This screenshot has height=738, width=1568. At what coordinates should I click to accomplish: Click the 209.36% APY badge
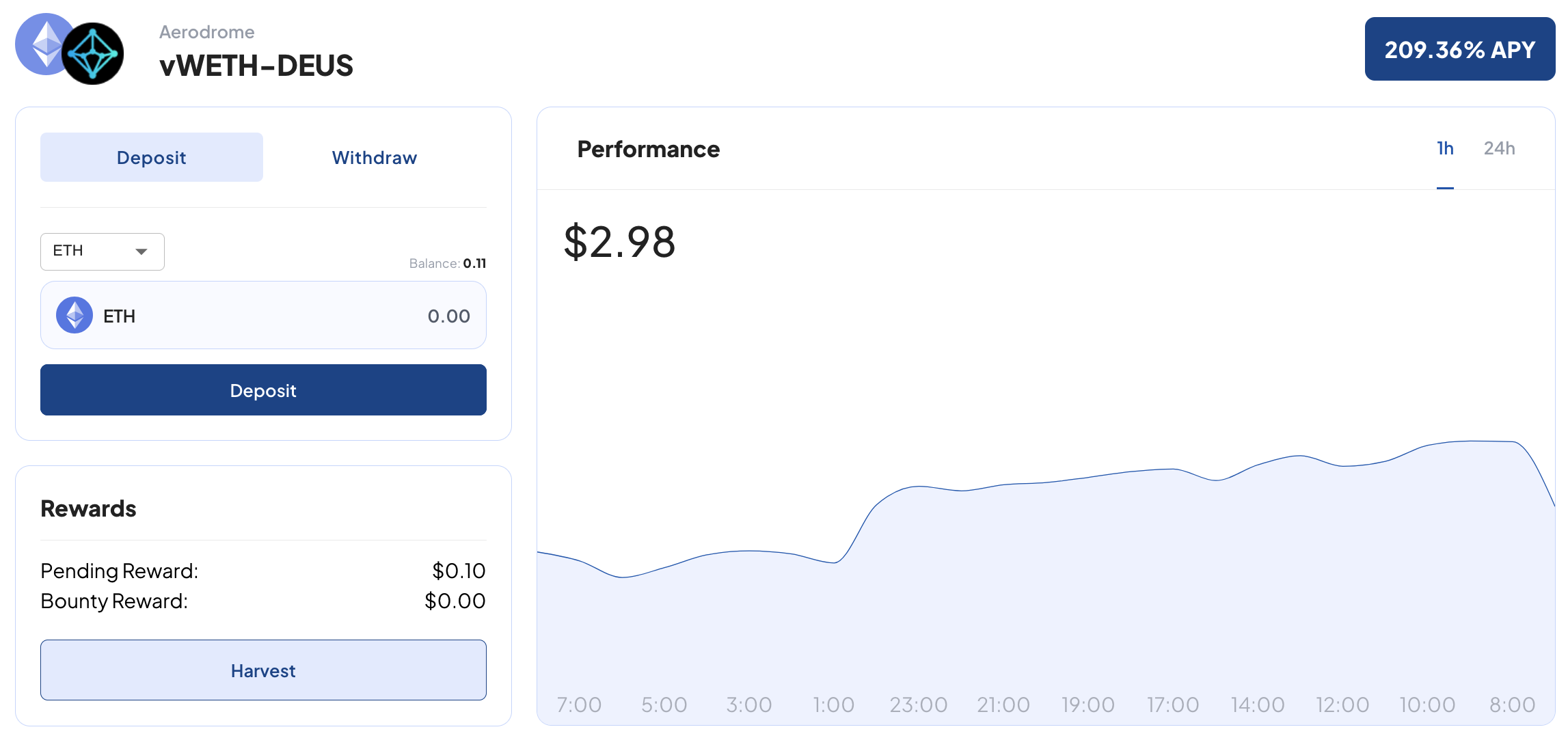1459,50
